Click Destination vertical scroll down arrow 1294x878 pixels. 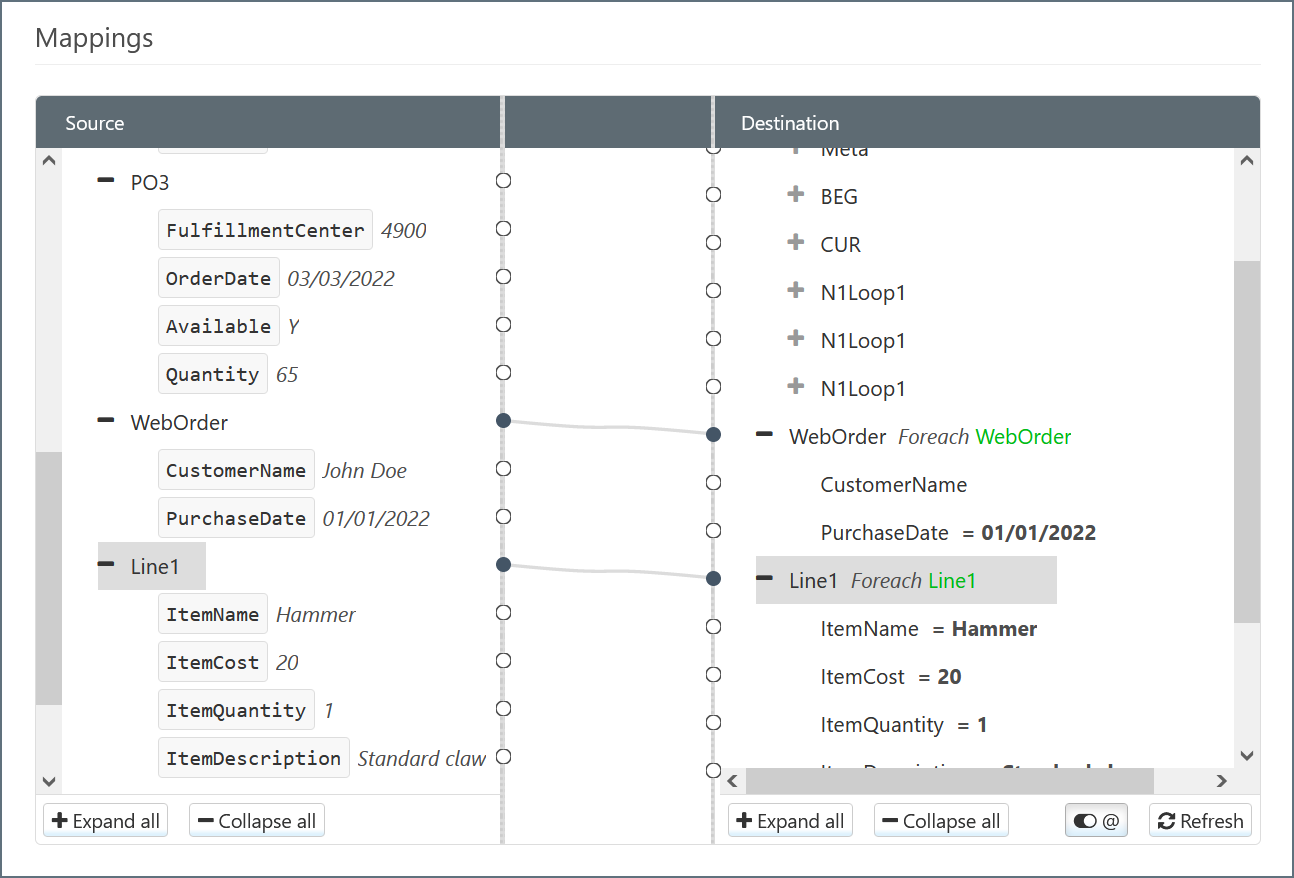(x=1246, y=755)
